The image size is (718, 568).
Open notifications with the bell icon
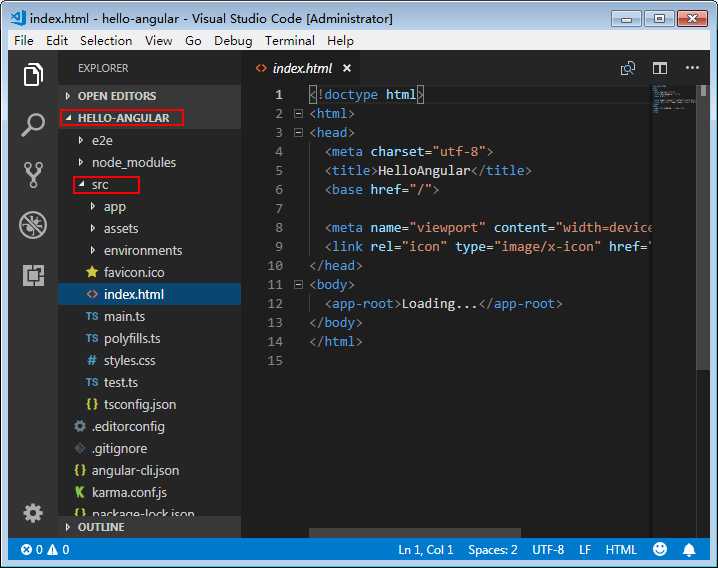[x=689, y=549]
